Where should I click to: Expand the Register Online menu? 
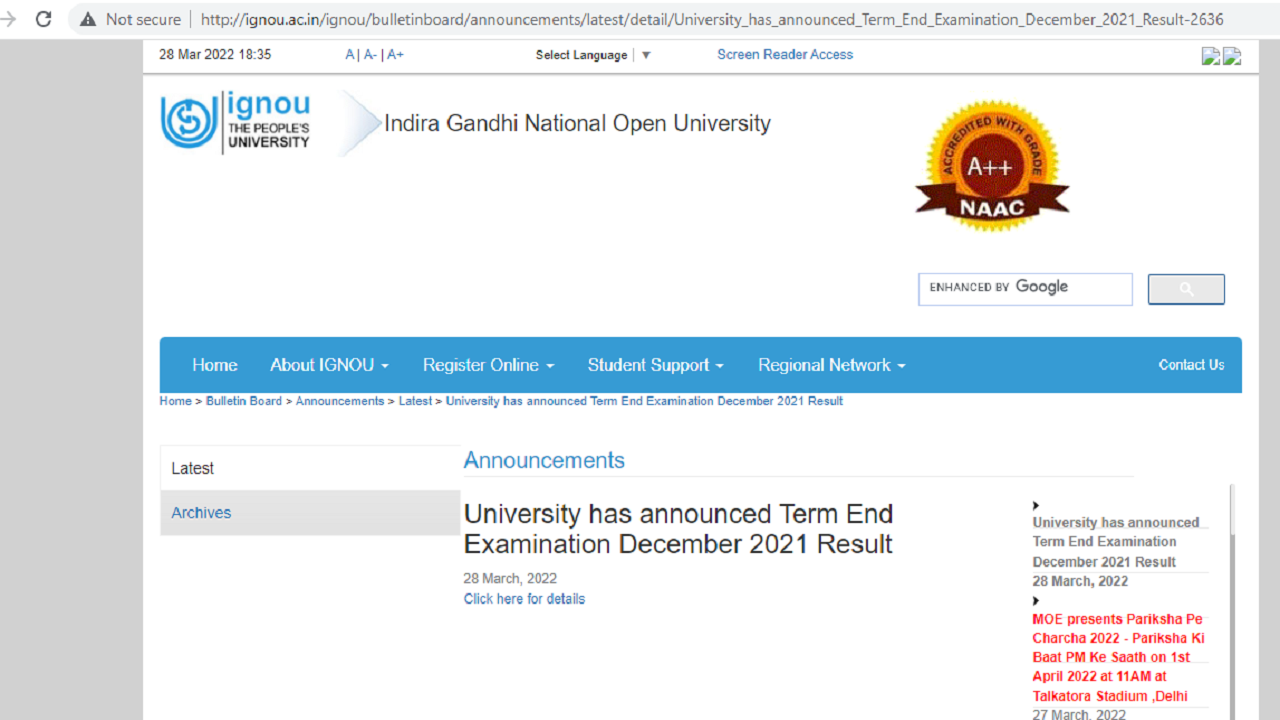[488, 365]
